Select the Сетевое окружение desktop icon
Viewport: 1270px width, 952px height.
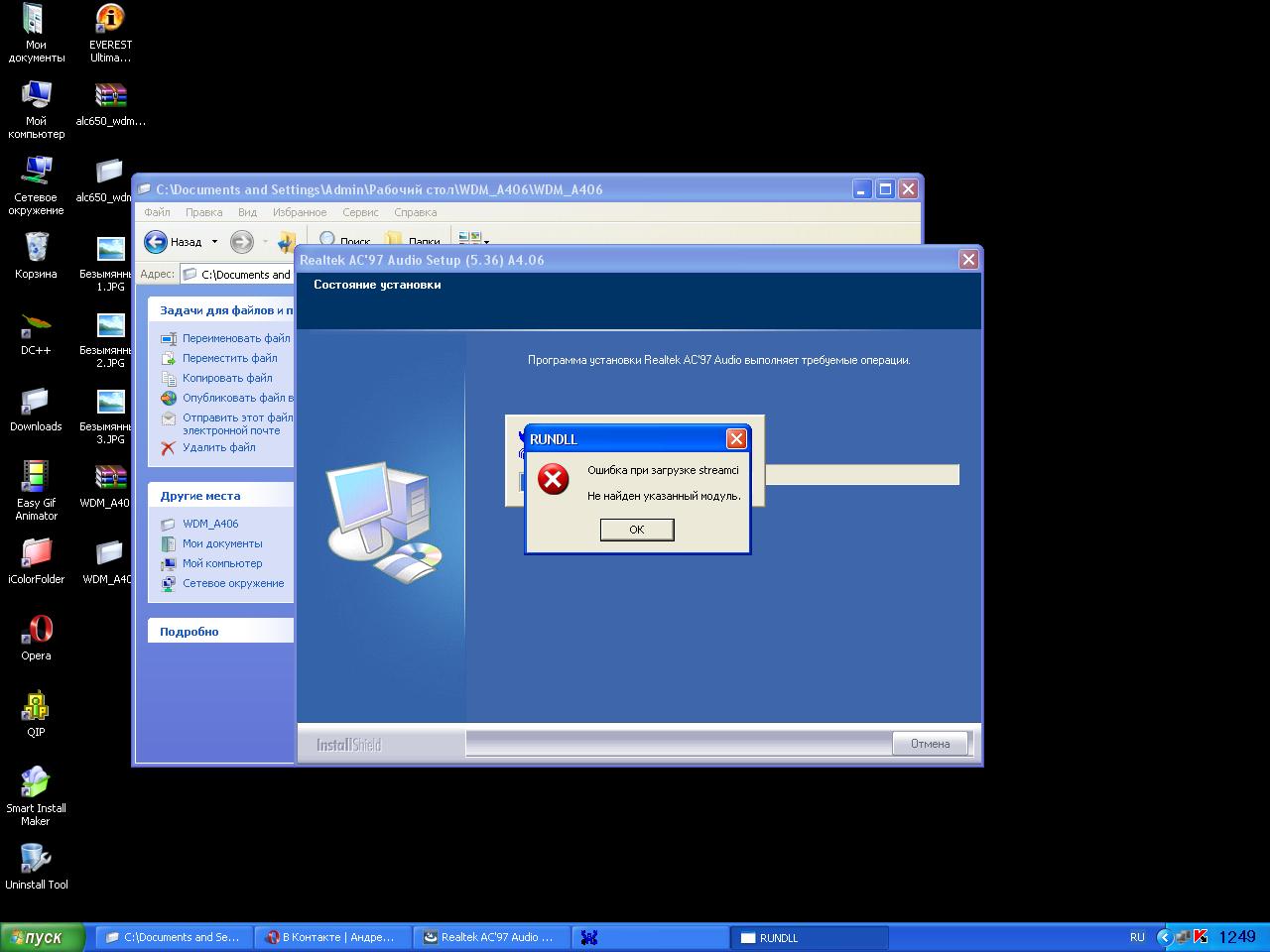[x=36, y=186]
